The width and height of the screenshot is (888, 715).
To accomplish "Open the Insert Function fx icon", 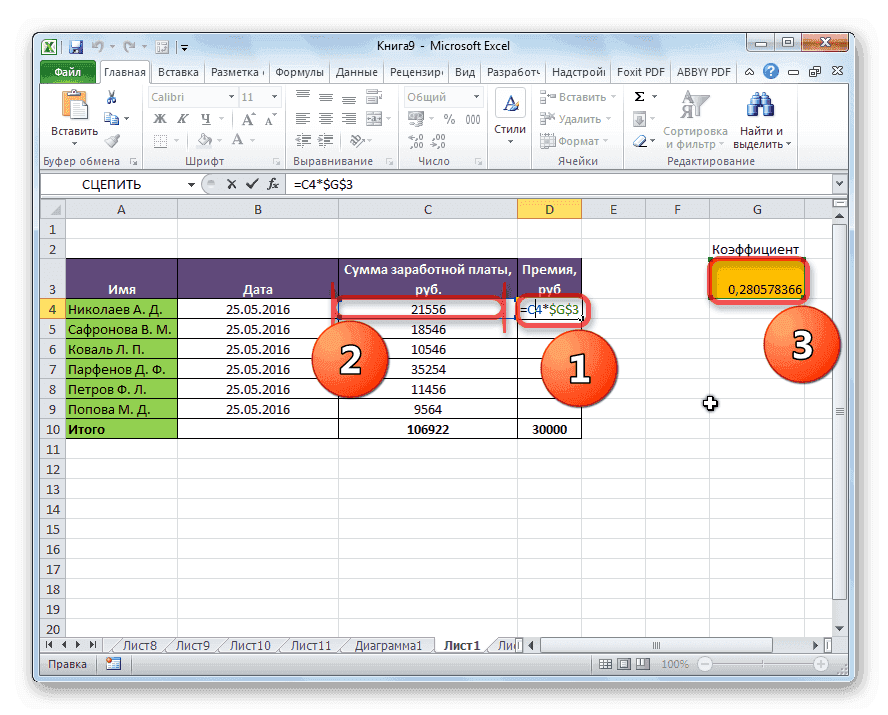I will (272, 184).
